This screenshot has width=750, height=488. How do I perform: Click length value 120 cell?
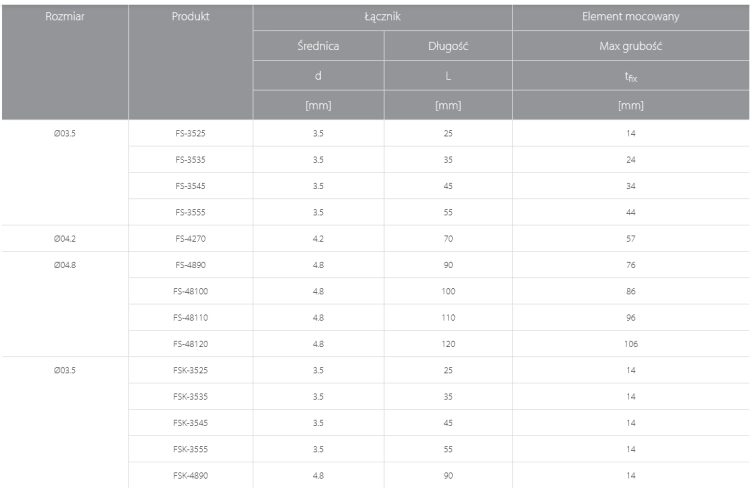448,344
